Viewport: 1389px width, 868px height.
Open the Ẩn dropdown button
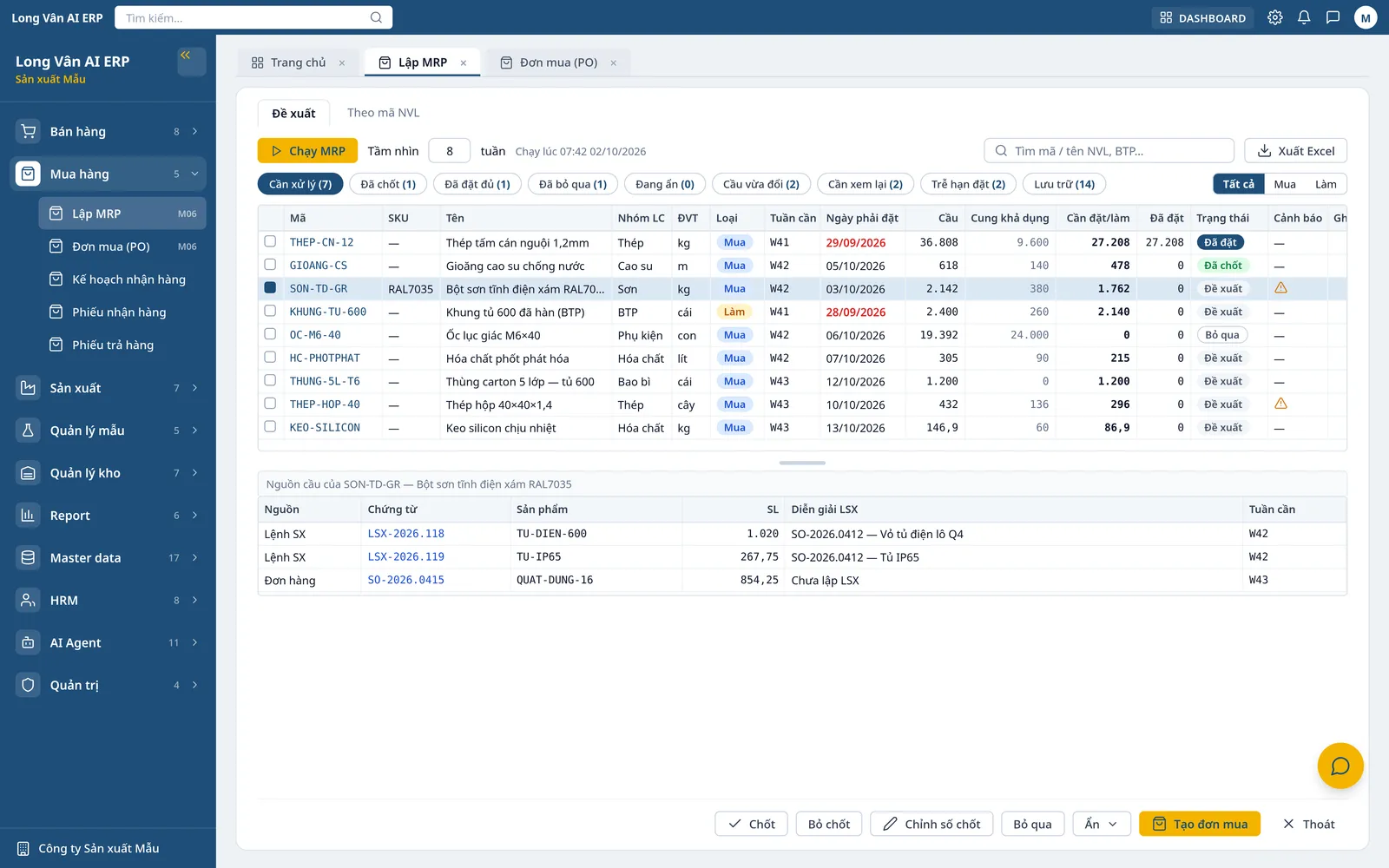[x=1102, y=824]
